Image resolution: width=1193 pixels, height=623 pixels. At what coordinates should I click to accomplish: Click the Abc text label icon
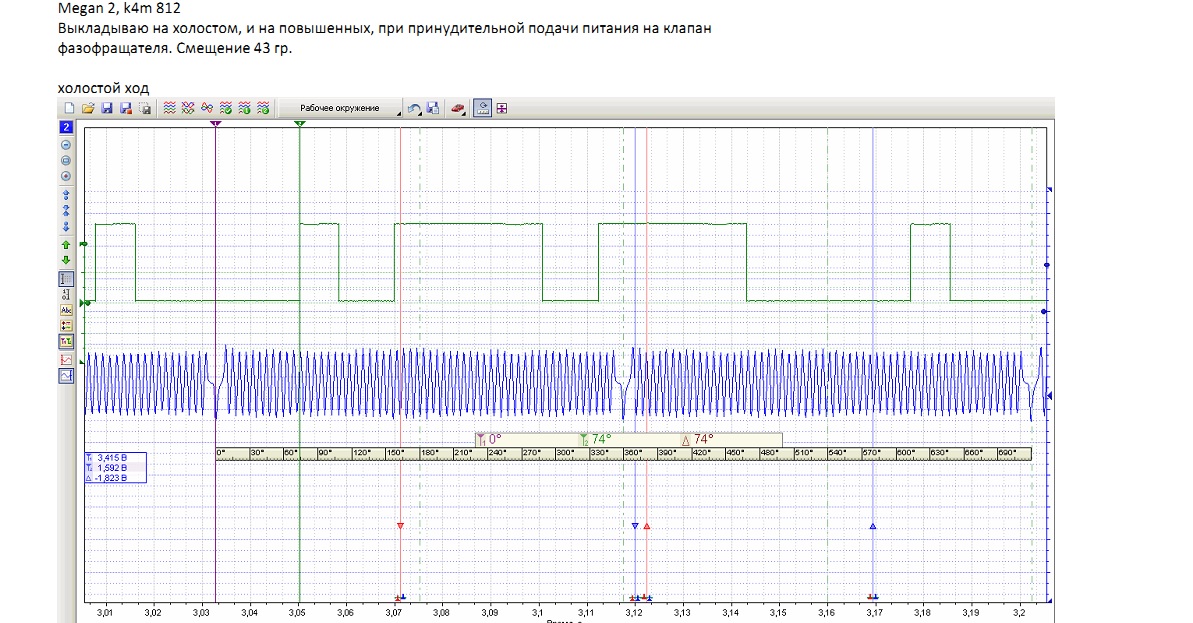tap(66, 310)
